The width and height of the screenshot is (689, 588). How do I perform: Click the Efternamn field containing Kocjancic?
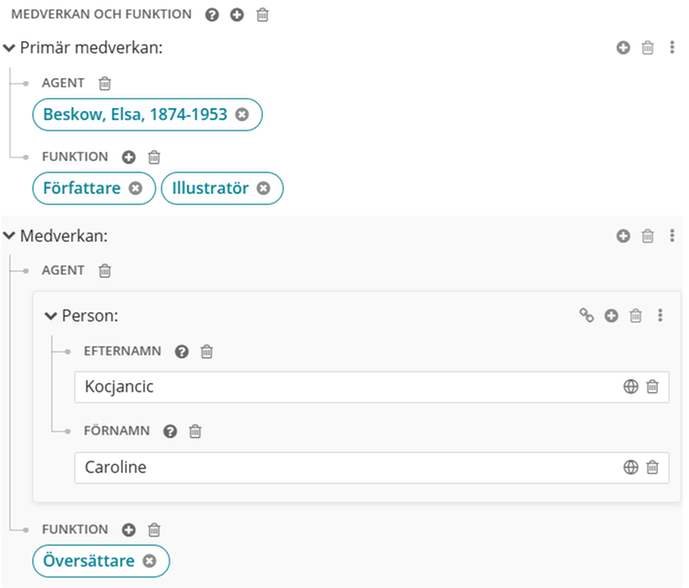340,387
